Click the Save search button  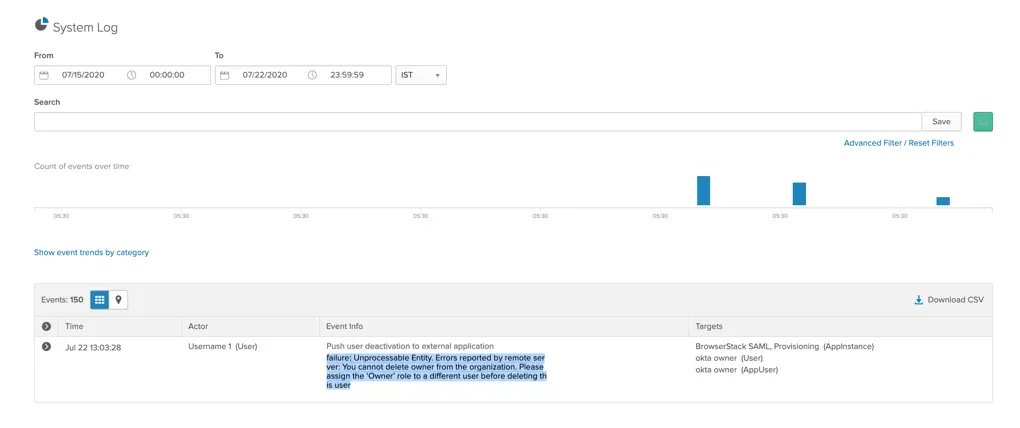[941, 122]
